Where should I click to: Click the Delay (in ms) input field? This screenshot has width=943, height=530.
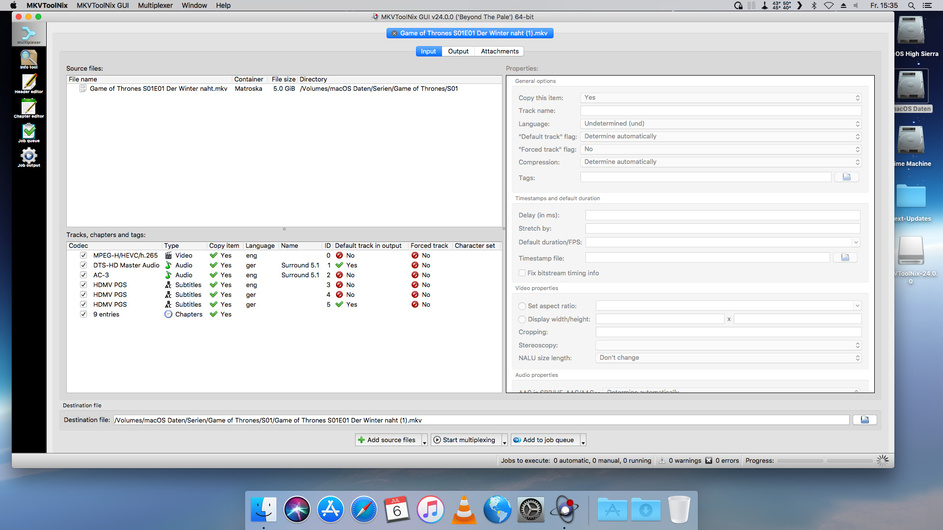tap(723, 215)
